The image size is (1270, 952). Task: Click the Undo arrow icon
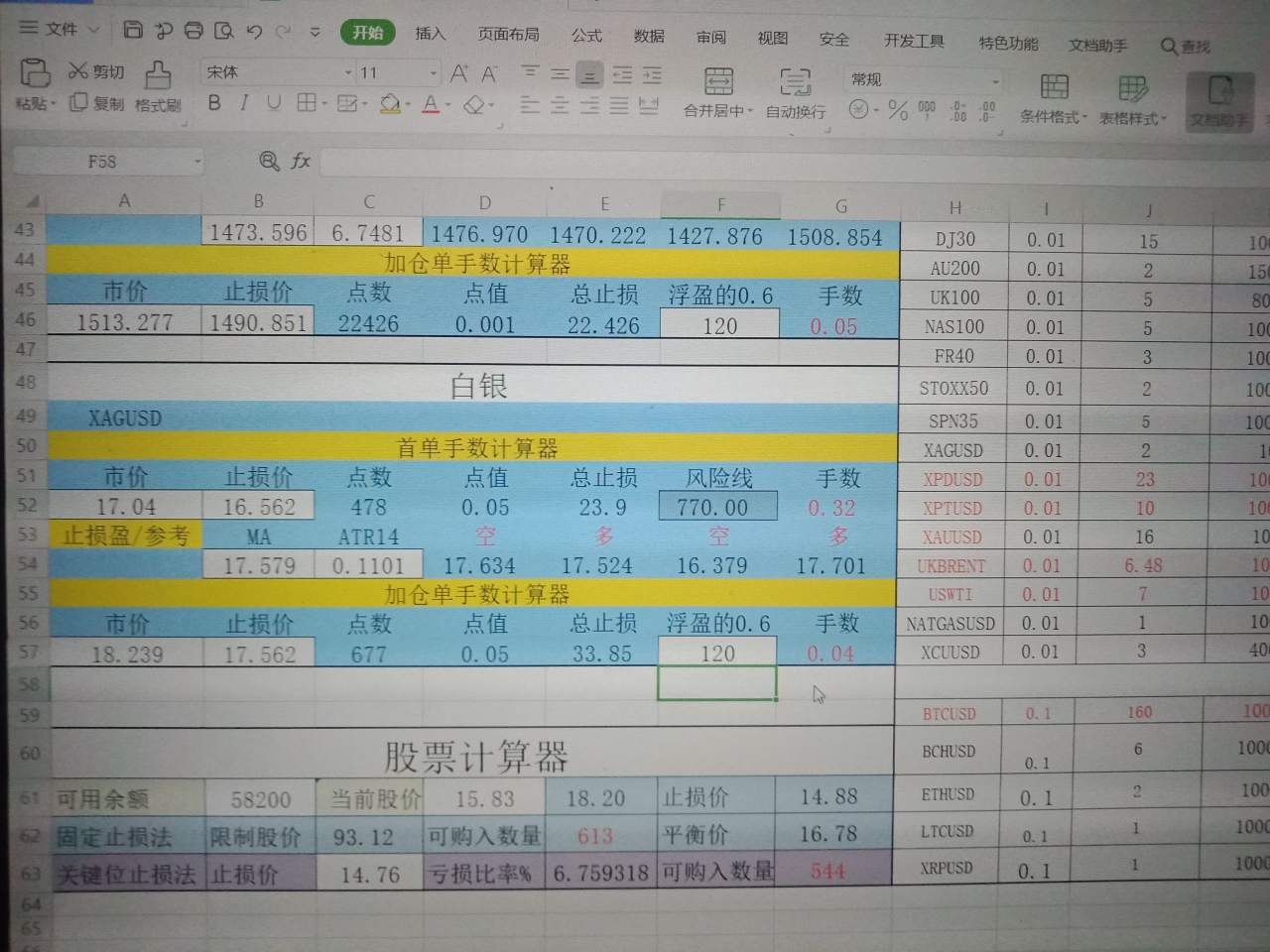[x=254, y=31]
